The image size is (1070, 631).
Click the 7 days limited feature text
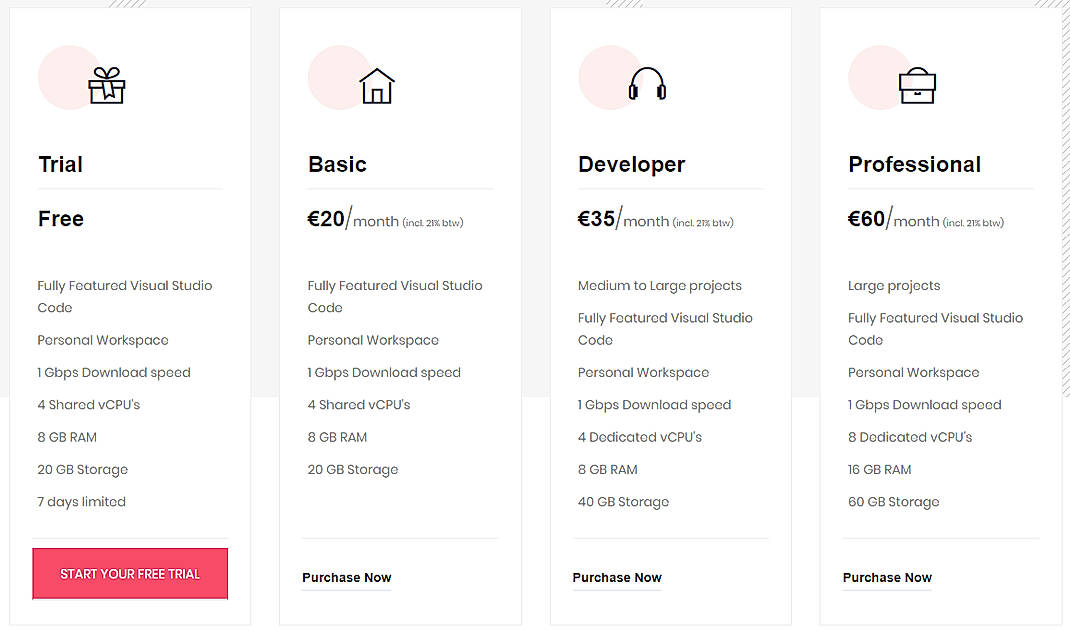(81, 501)
